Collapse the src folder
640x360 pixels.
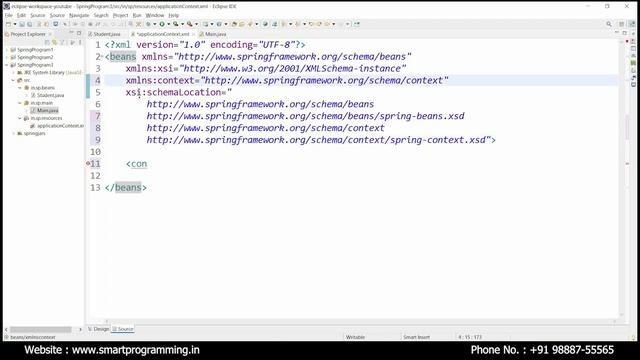point(13,80)
